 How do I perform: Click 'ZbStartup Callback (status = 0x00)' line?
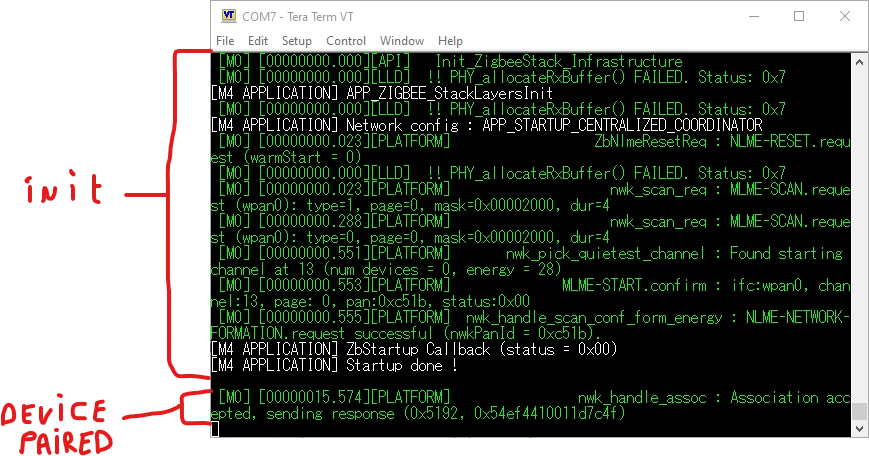pos(414,350)
